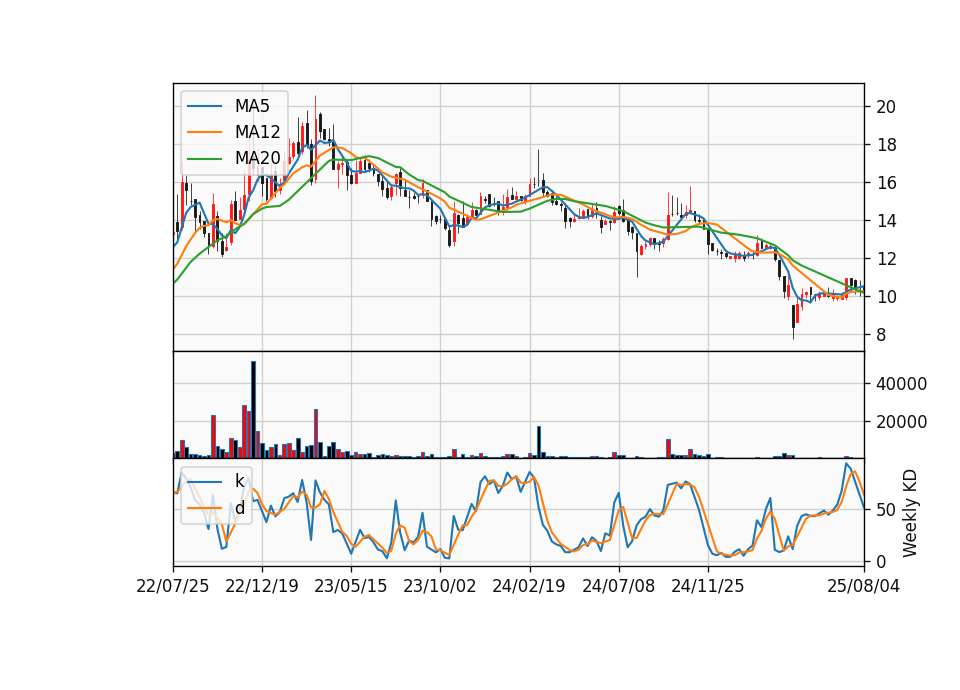Click the 24/11/25 date axis label
Viewport: 960px width, 690px height.
(x=708, y=586)
